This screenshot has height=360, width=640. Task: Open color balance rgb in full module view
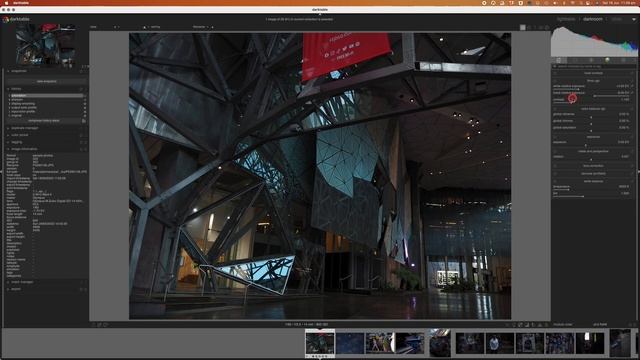tap(632, 109)
